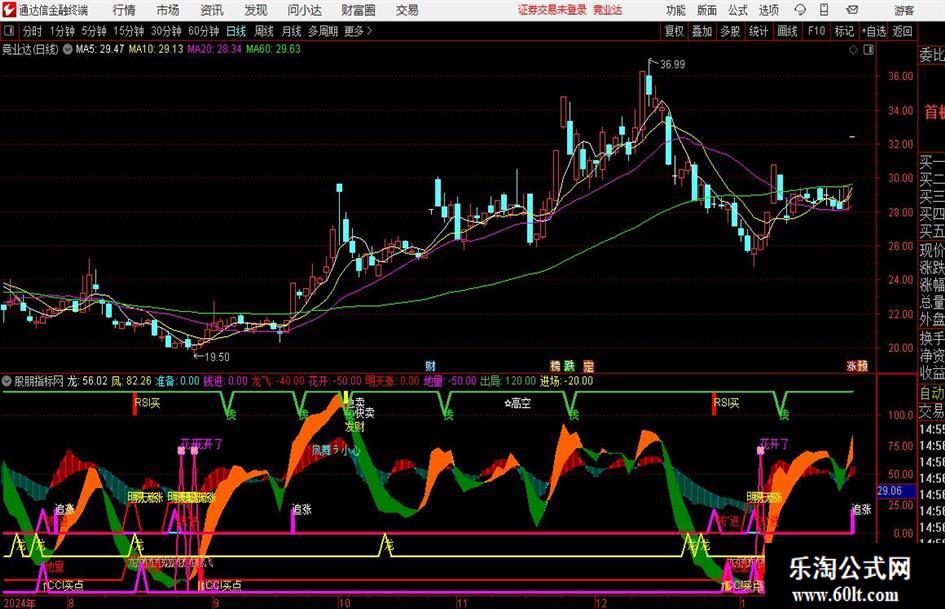Click the mobile phone icon in title bar
Screen dimensions: 945x609
824,10
